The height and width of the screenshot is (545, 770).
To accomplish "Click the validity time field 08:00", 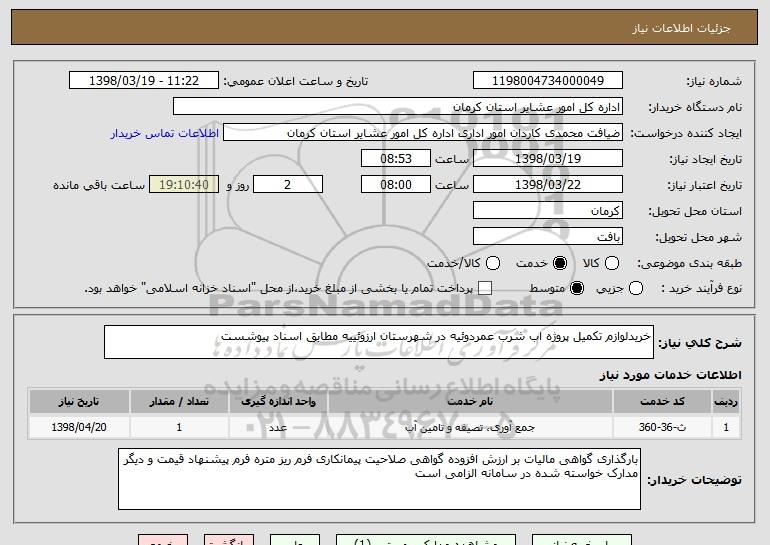I will pos(396,185).
